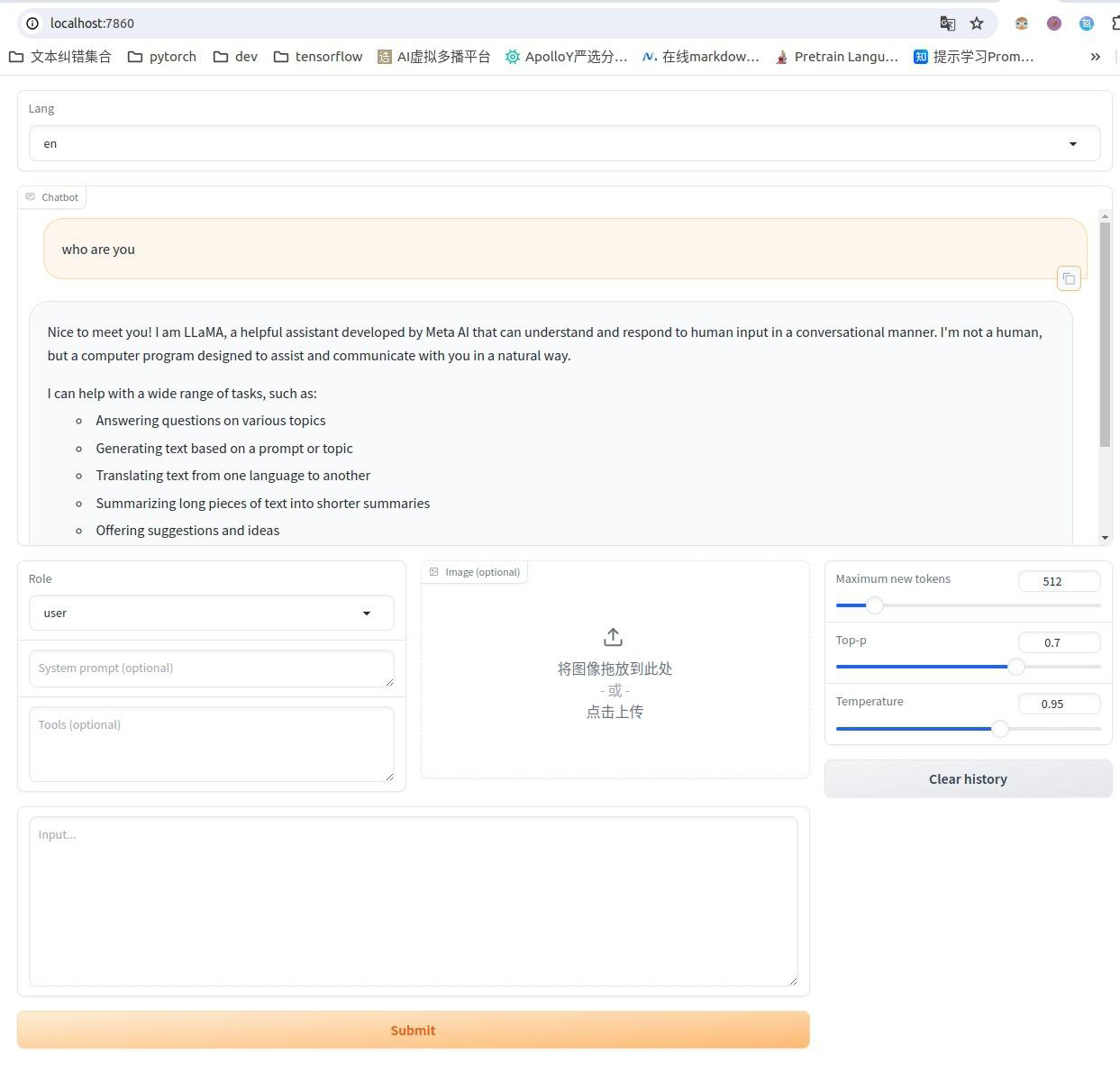Click the 'Generating text based on a prompt' bullet
1120x1073 pixels.
pyautogui.click(x=224, y=449)
